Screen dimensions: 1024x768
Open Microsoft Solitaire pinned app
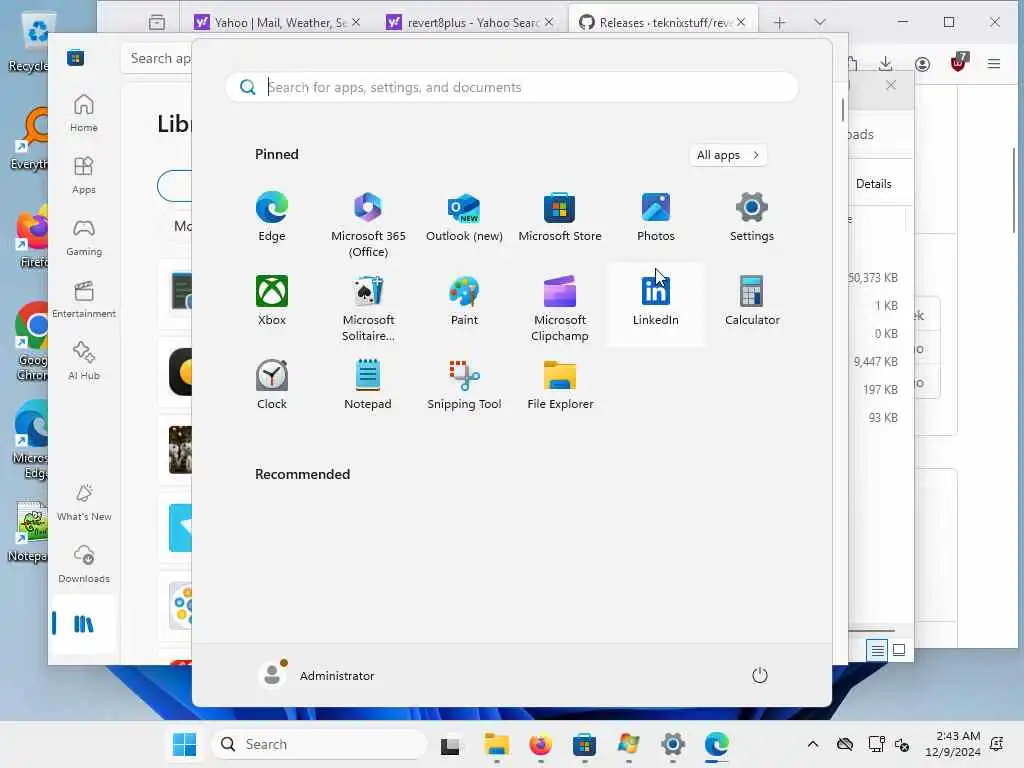[368, 309]
